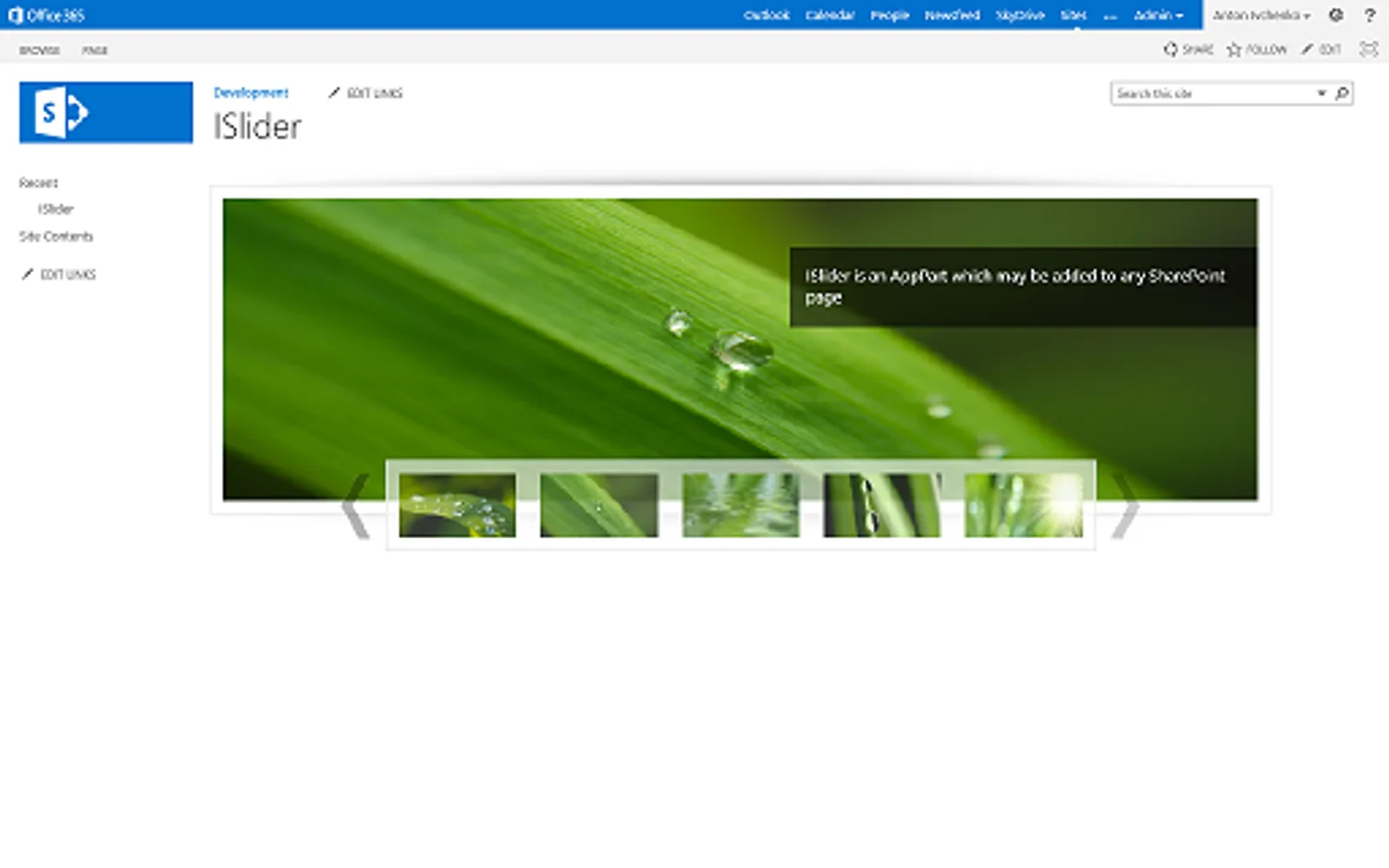The width and height of the screenshot is (1389, 868).
Task: Open the search scope dropdown arrow
Action: click(x=1321, y=93)
